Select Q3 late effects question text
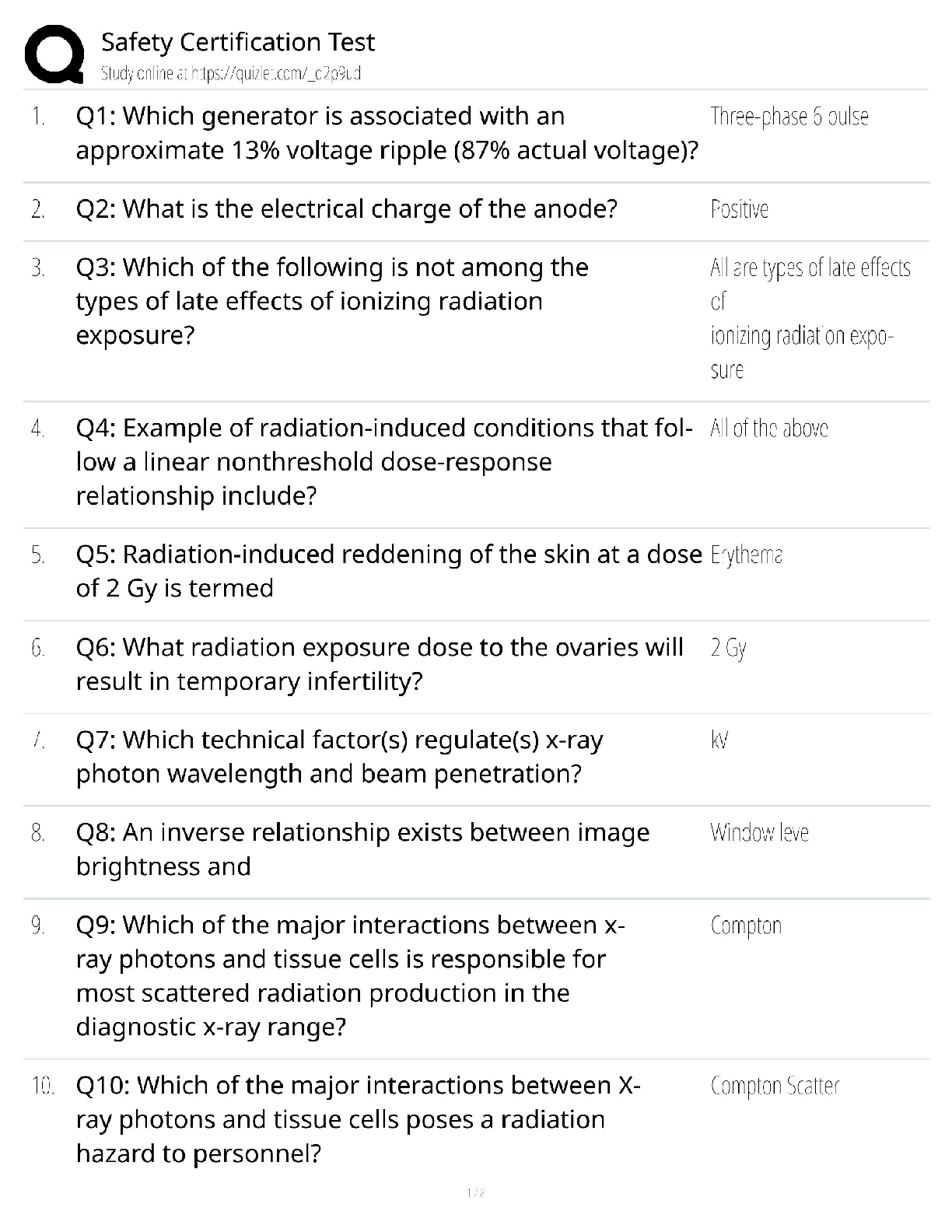Viewport: 952px width, 1232px height. pyautogui.click(x=332, y=301)
